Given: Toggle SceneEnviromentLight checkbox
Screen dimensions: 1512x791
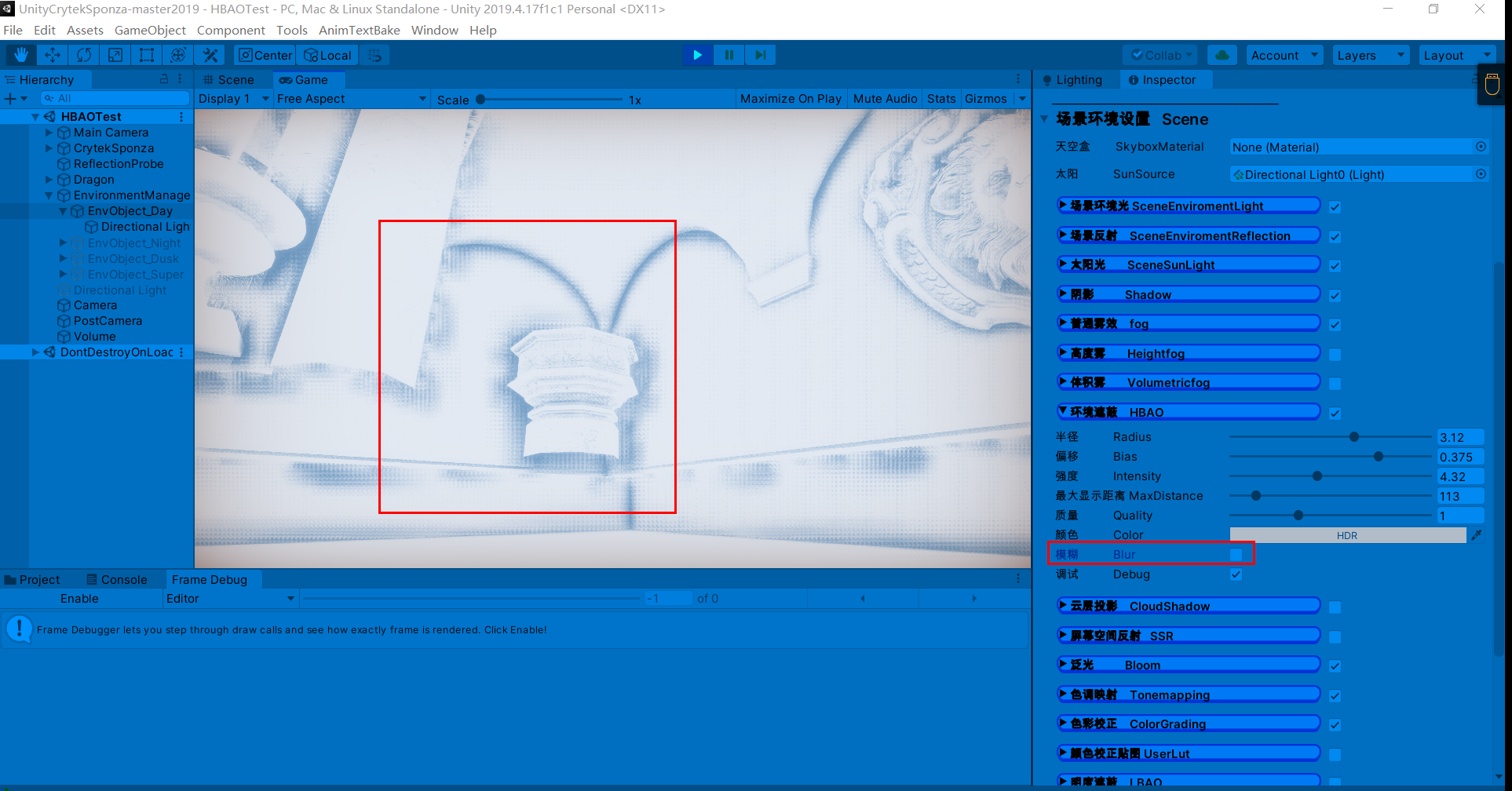Looking at the screenshot, I should coord(1335,207).
